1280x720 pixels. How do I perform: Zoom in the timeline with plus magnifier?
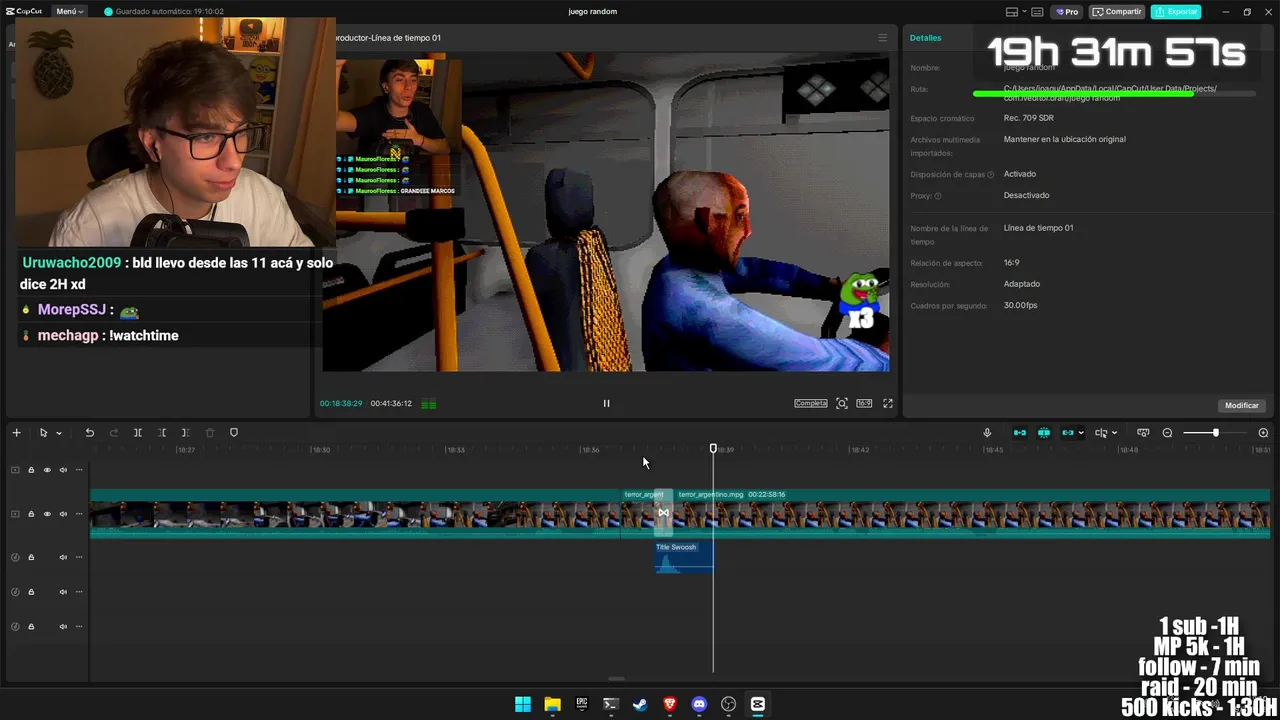click(x=1263, y=433)
